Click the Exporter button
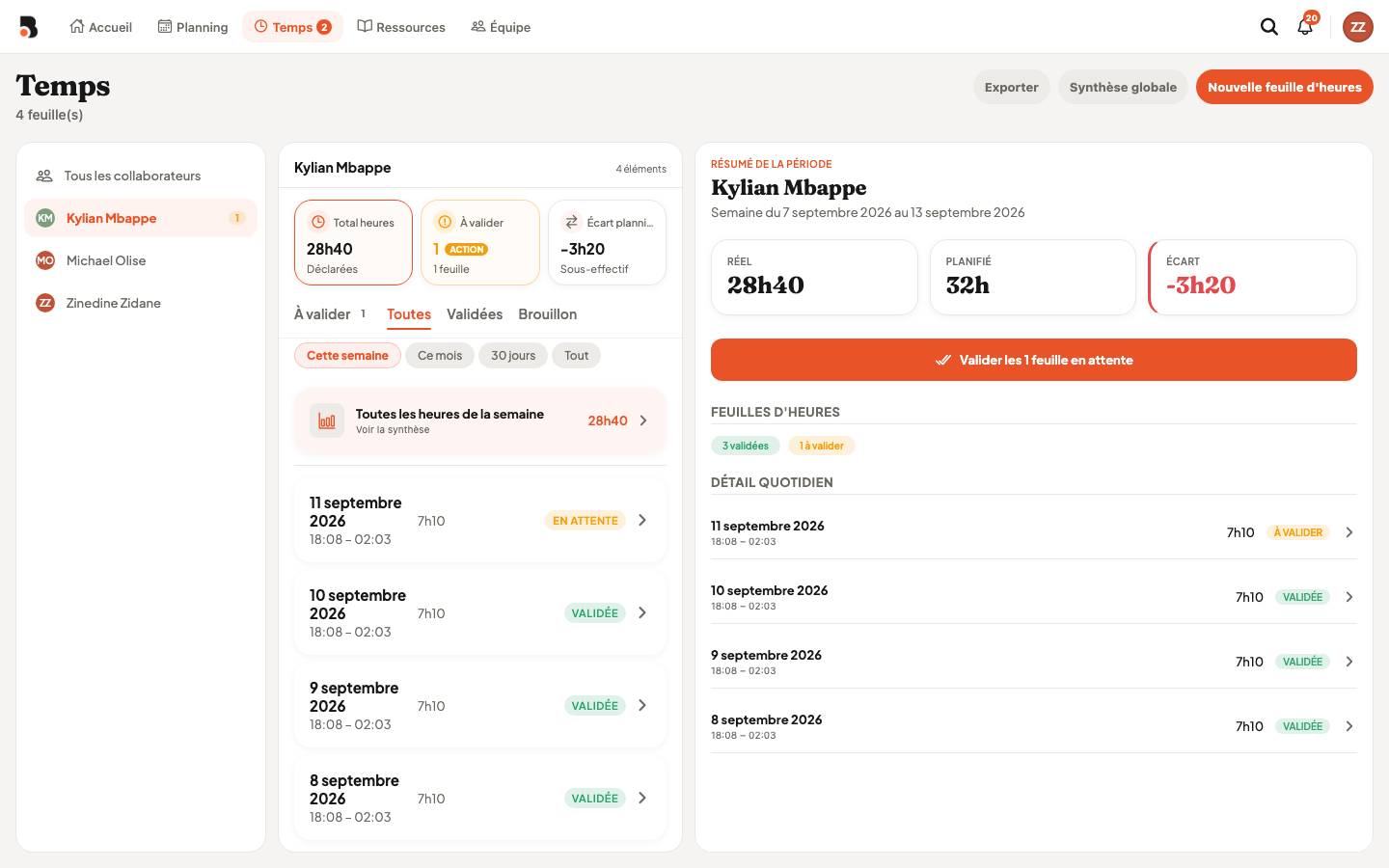Viewport: 1389px width, 868px height. pos(1012,87)
